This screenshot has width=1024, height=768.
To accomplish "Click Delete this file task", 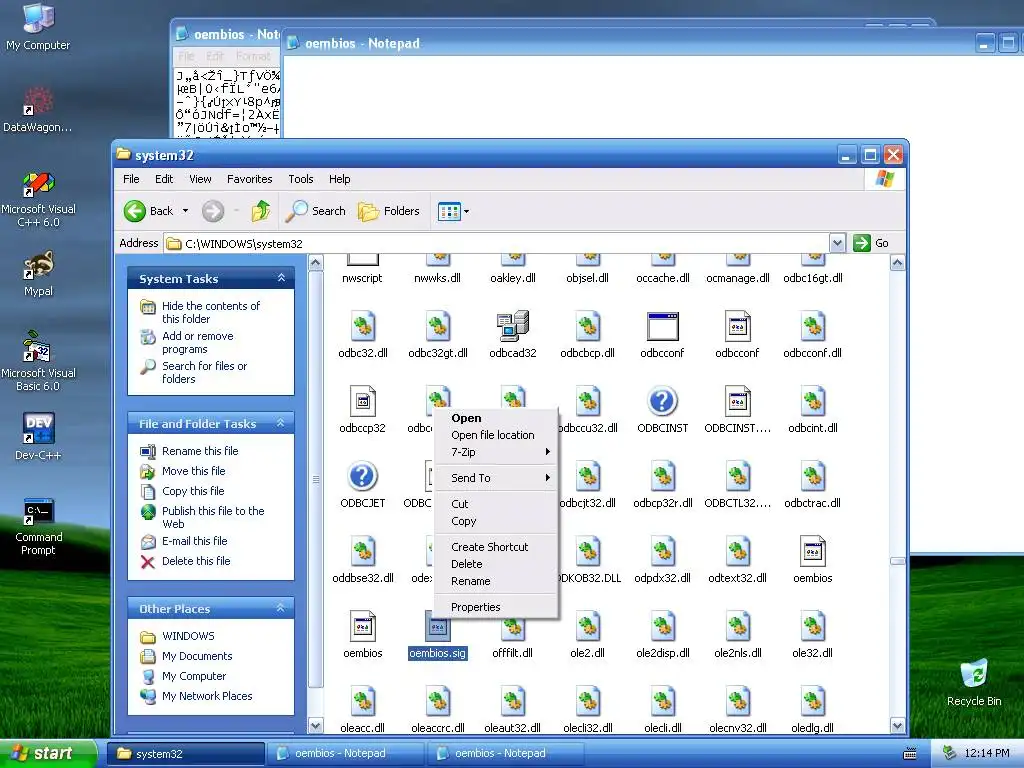I will click(196, 561).
